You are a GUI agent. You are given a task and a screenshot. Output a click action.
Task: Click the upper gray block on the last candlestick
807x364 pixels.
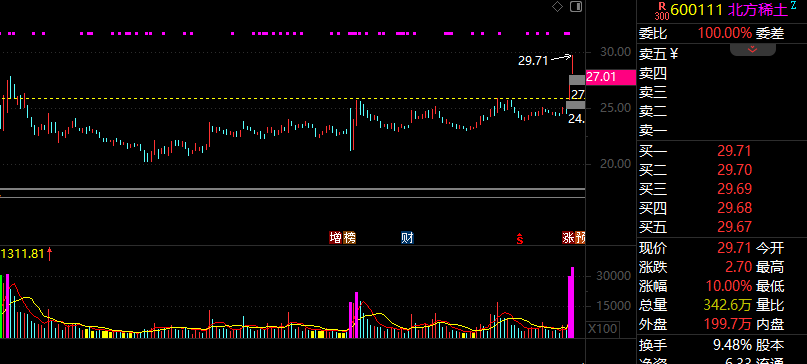point(576,80)
